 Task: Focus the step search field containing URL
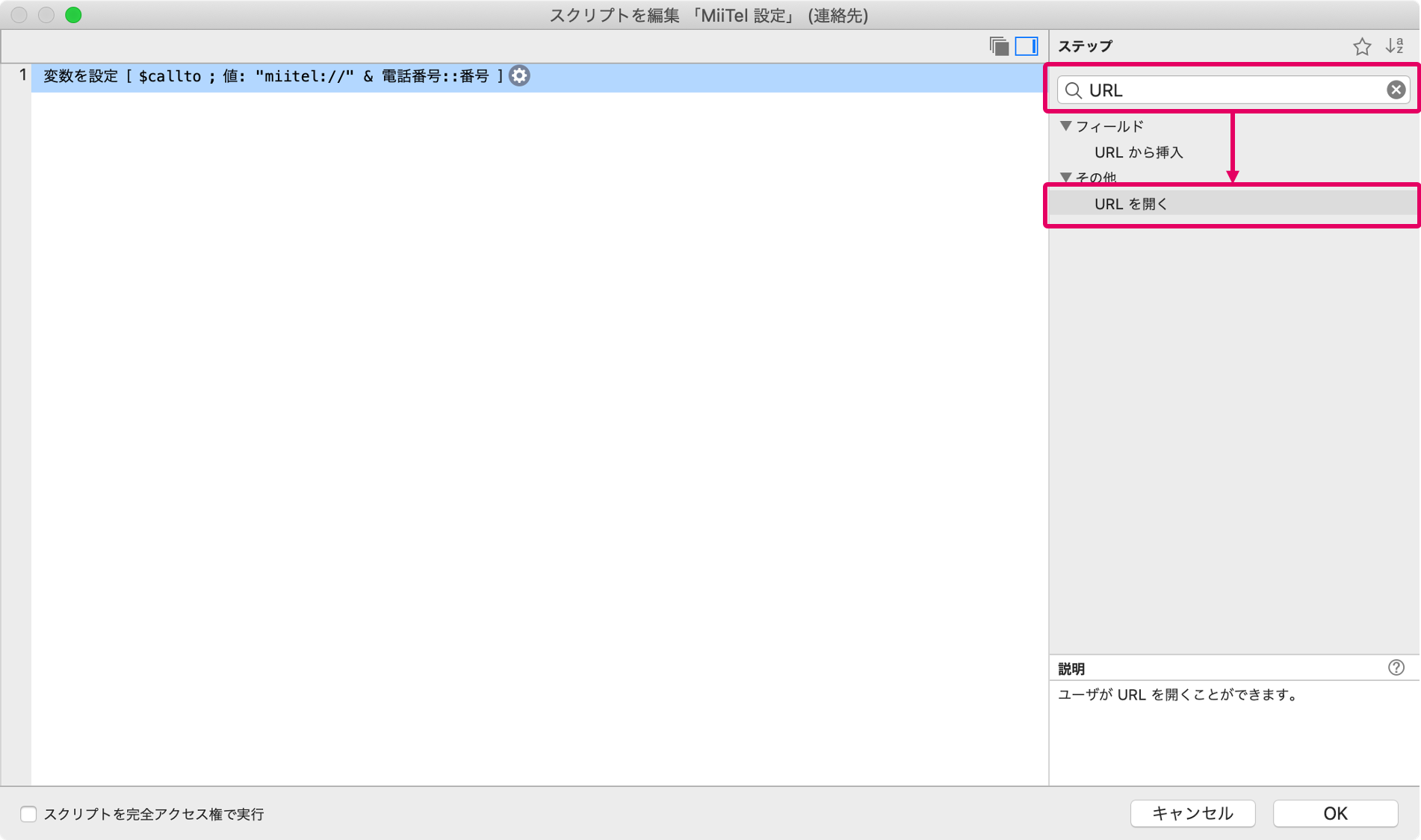tap(1233, 90)
